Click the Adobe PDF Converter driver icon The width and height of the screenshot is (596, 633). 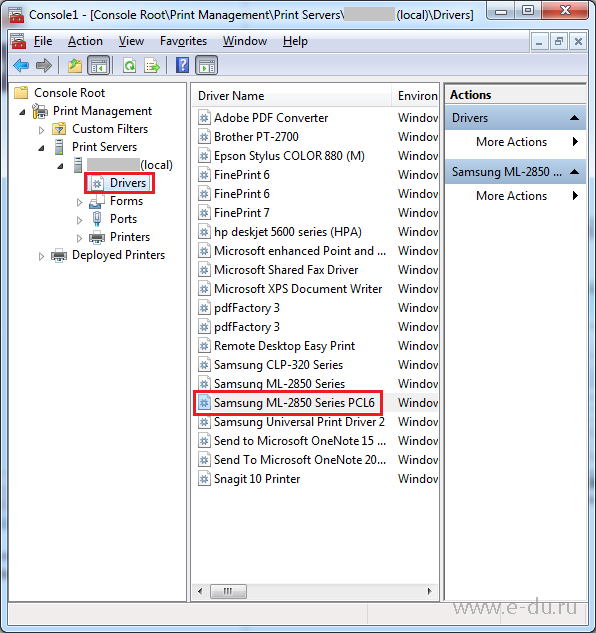204,118
